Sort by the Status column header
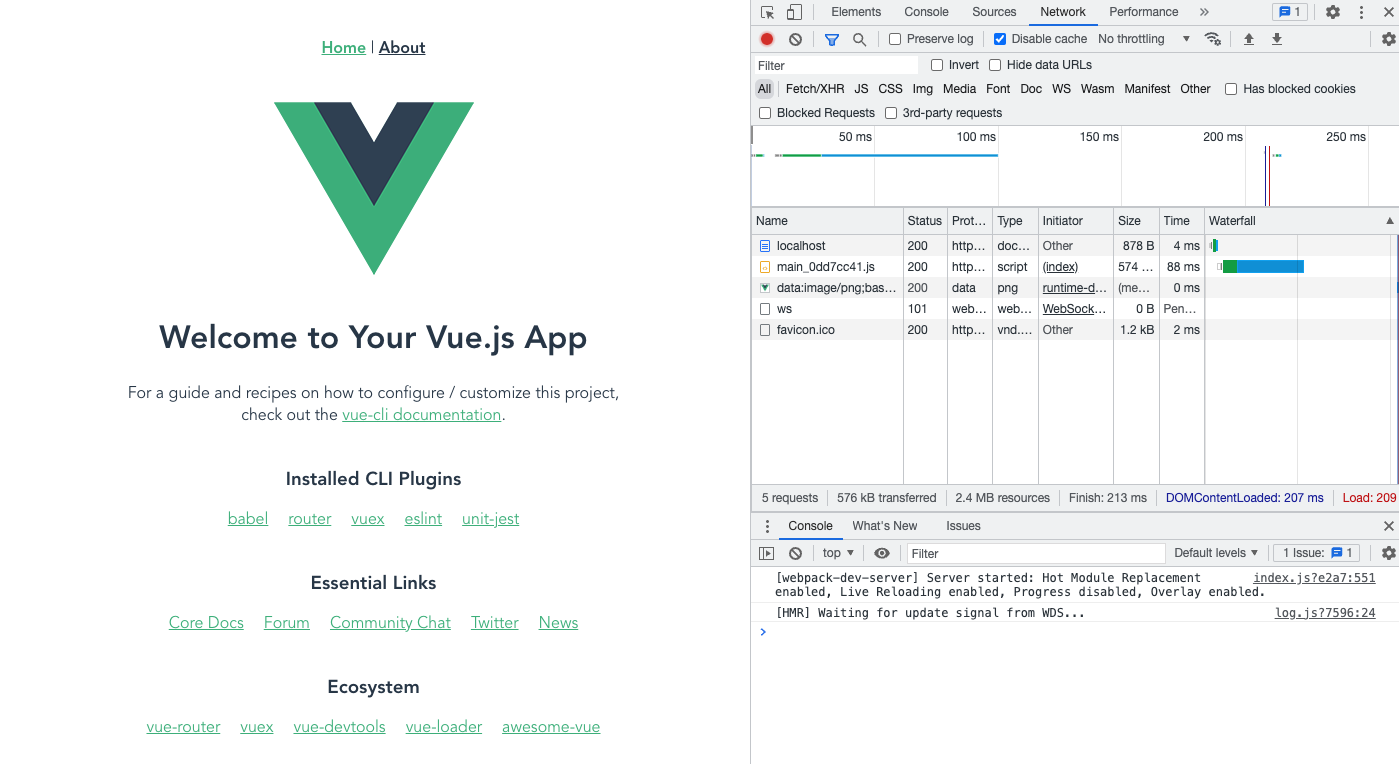Viewport: 1399px width, 764px height. pos(925,221)
